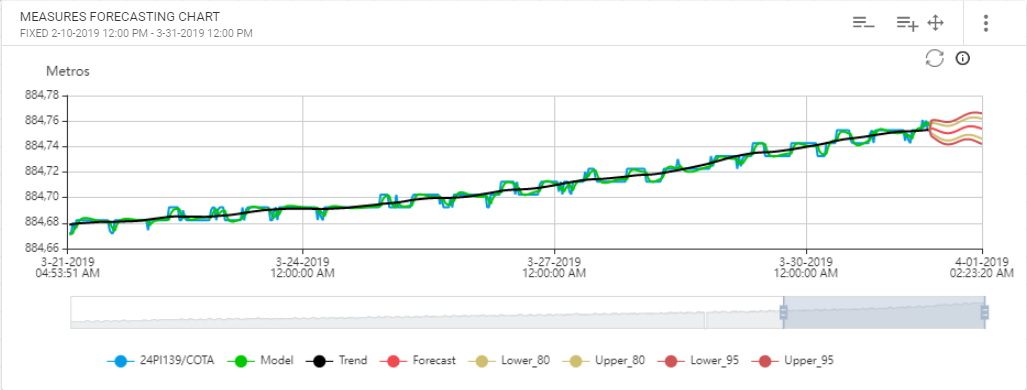Grab the left handle of range navigator
This screenshot has width=1027, height=390.
[x=783, y=313]
